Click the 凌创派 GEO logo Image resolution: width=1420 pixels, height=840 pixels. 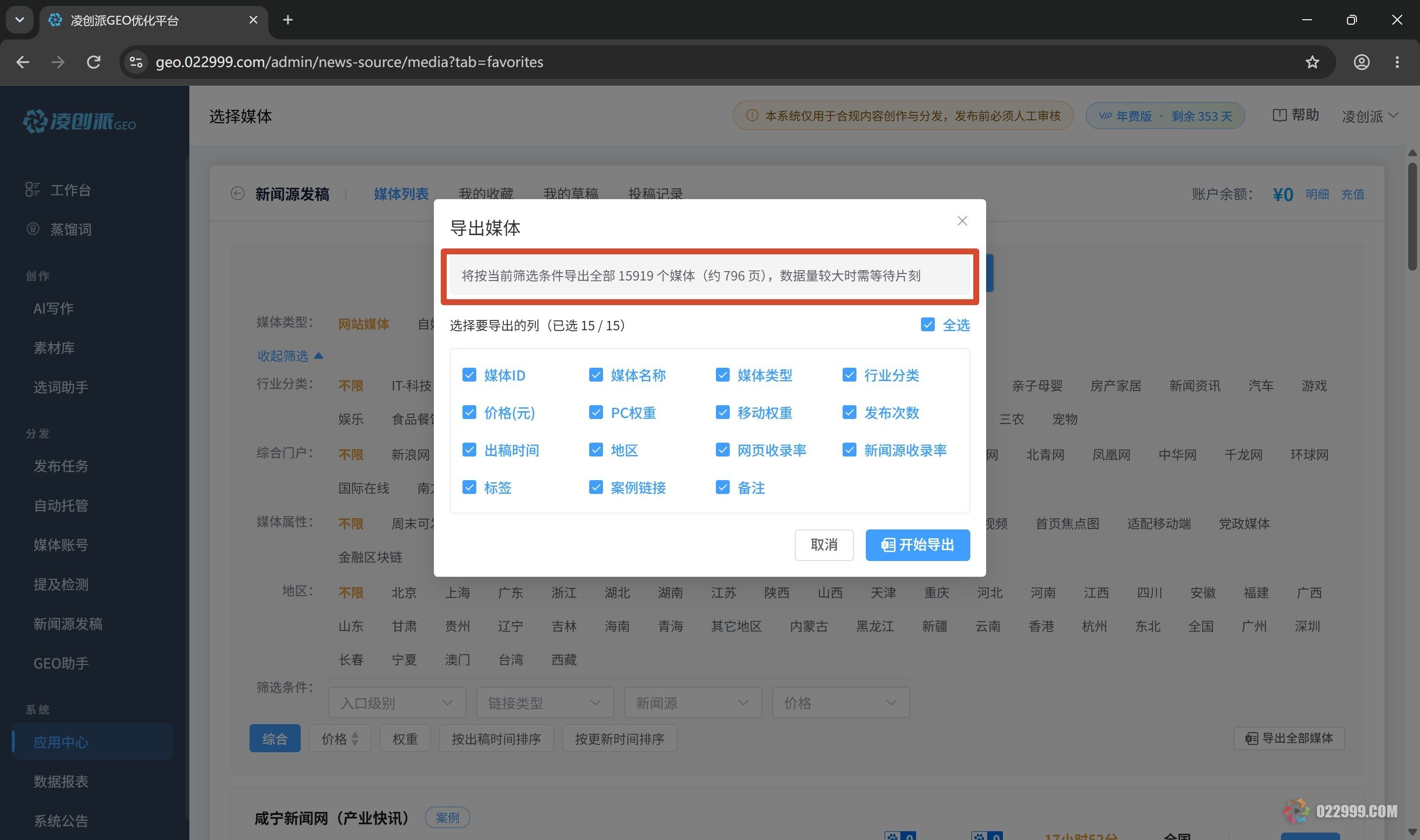(79, 121)
